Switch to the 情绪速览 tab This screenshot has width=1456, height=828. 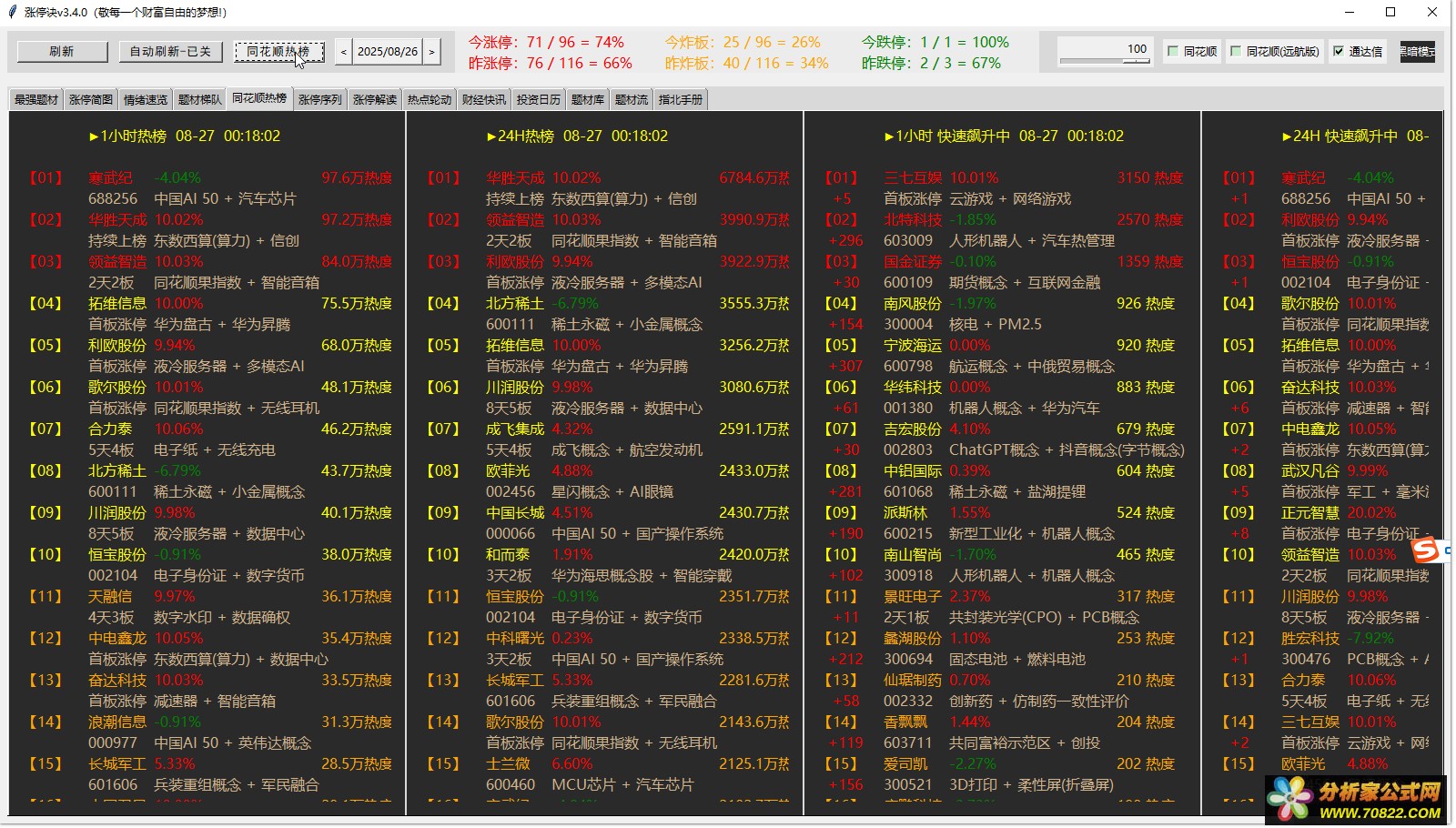[x=146, y=100]
